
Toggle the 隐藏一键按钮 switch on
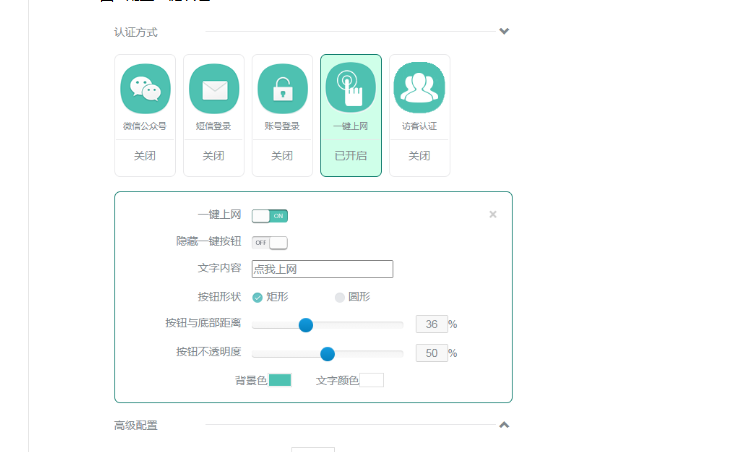269,242
